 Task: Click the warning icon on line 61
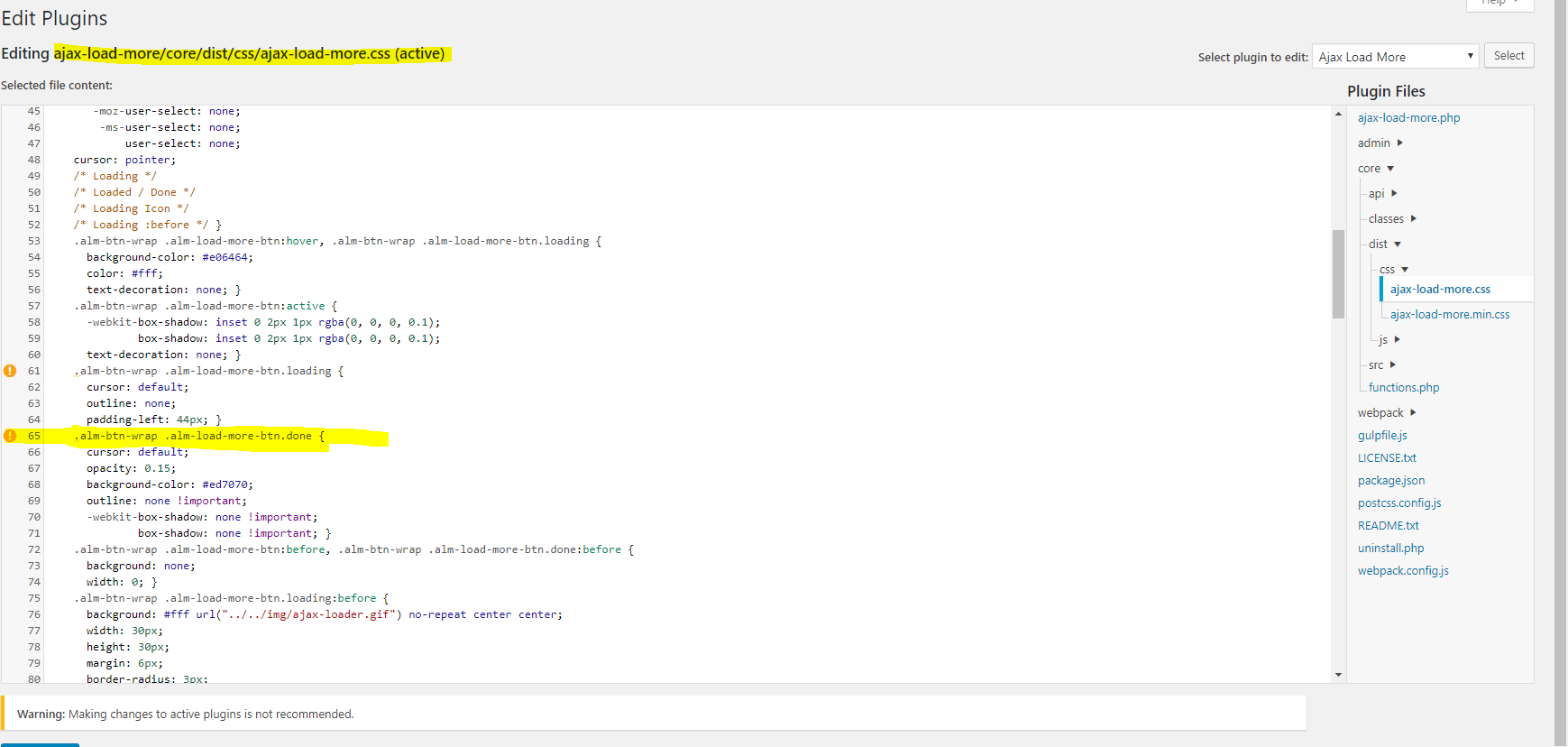[x=10, y=371]
